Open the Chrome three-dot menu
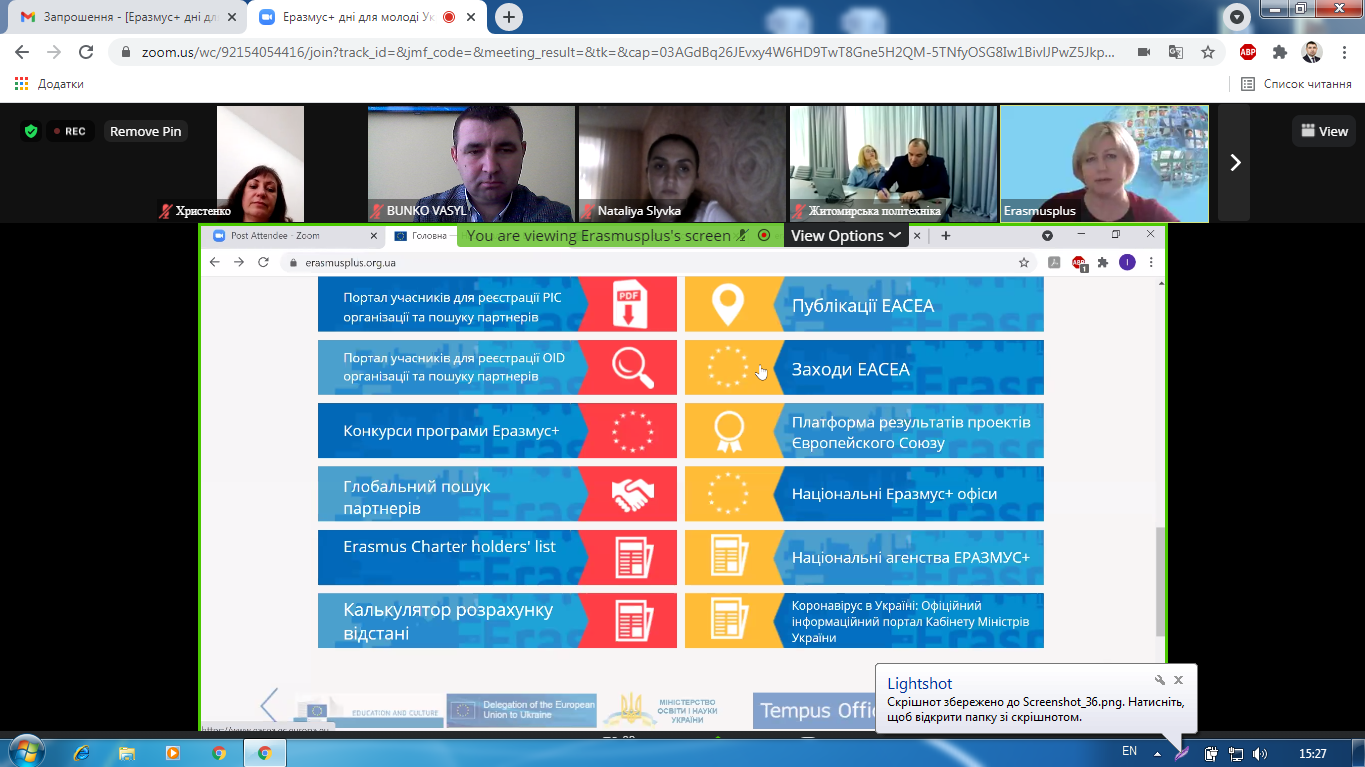The width and height of the screenshot is (1365, 767). pyautogui.click(x=1343, y=52)
